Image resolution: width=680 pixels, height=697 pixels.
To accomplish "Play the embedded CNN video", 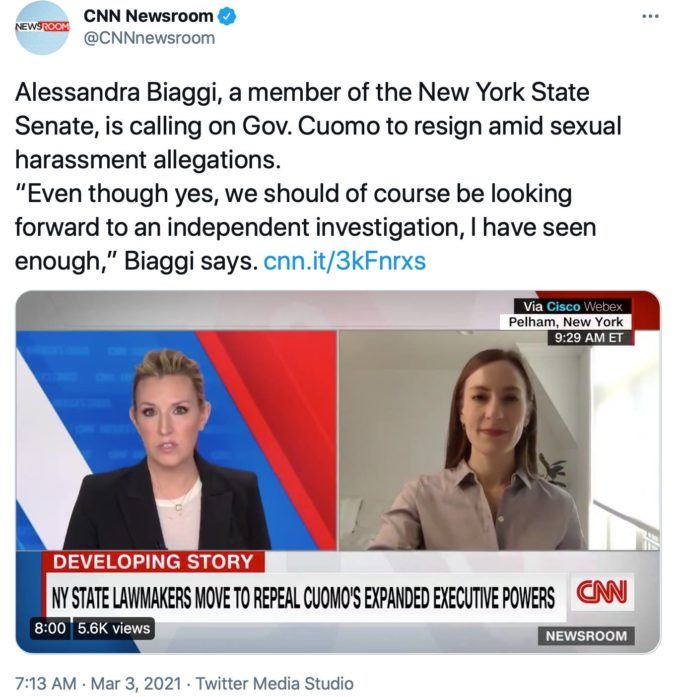I will click(x=338, y=472).
